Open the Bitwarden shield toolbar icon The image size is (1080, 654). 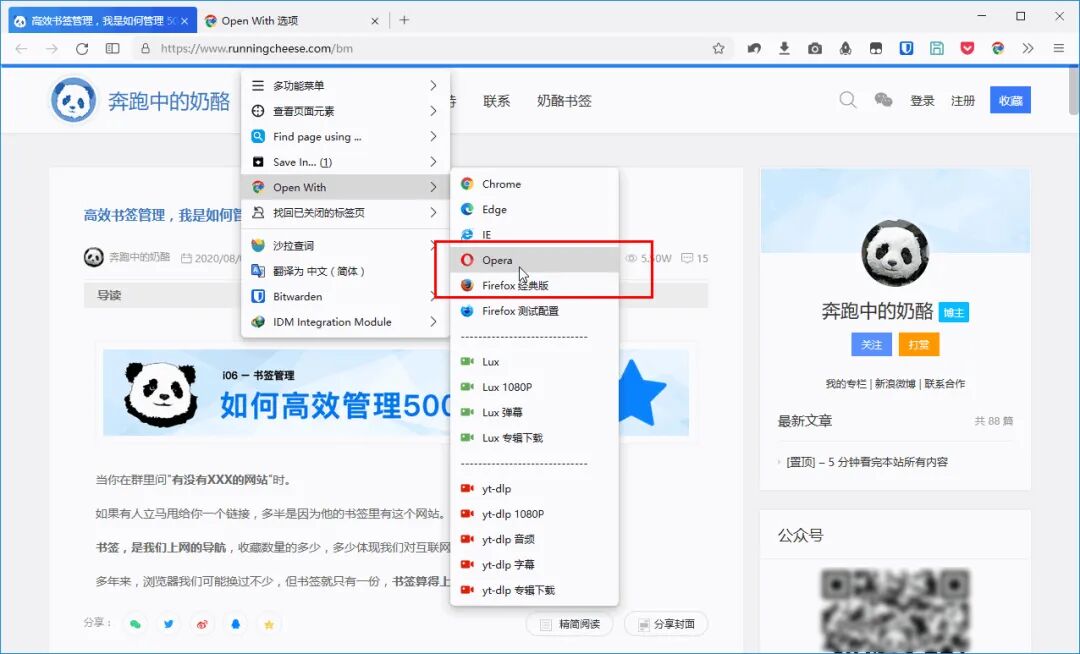pos(906,48)
